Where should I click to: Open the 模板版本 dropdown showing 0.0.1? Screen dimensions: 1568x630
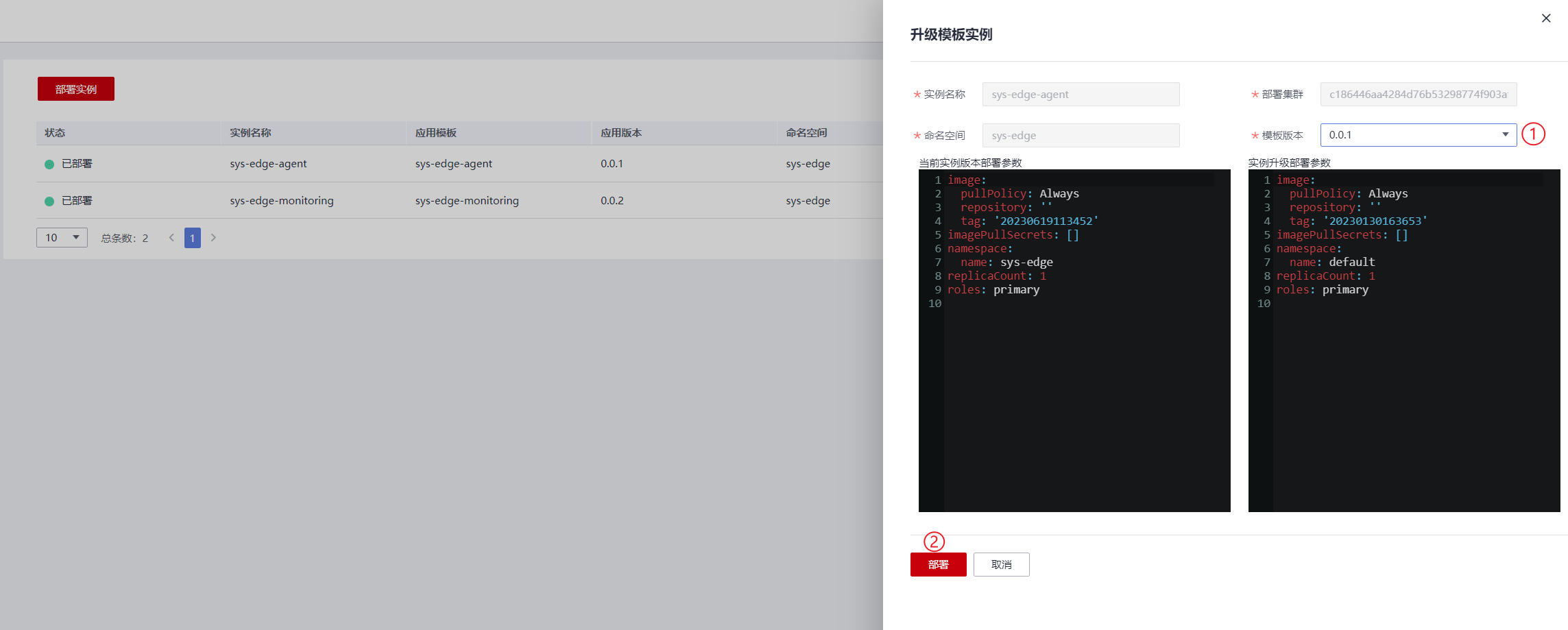[x=1418, y=135]
